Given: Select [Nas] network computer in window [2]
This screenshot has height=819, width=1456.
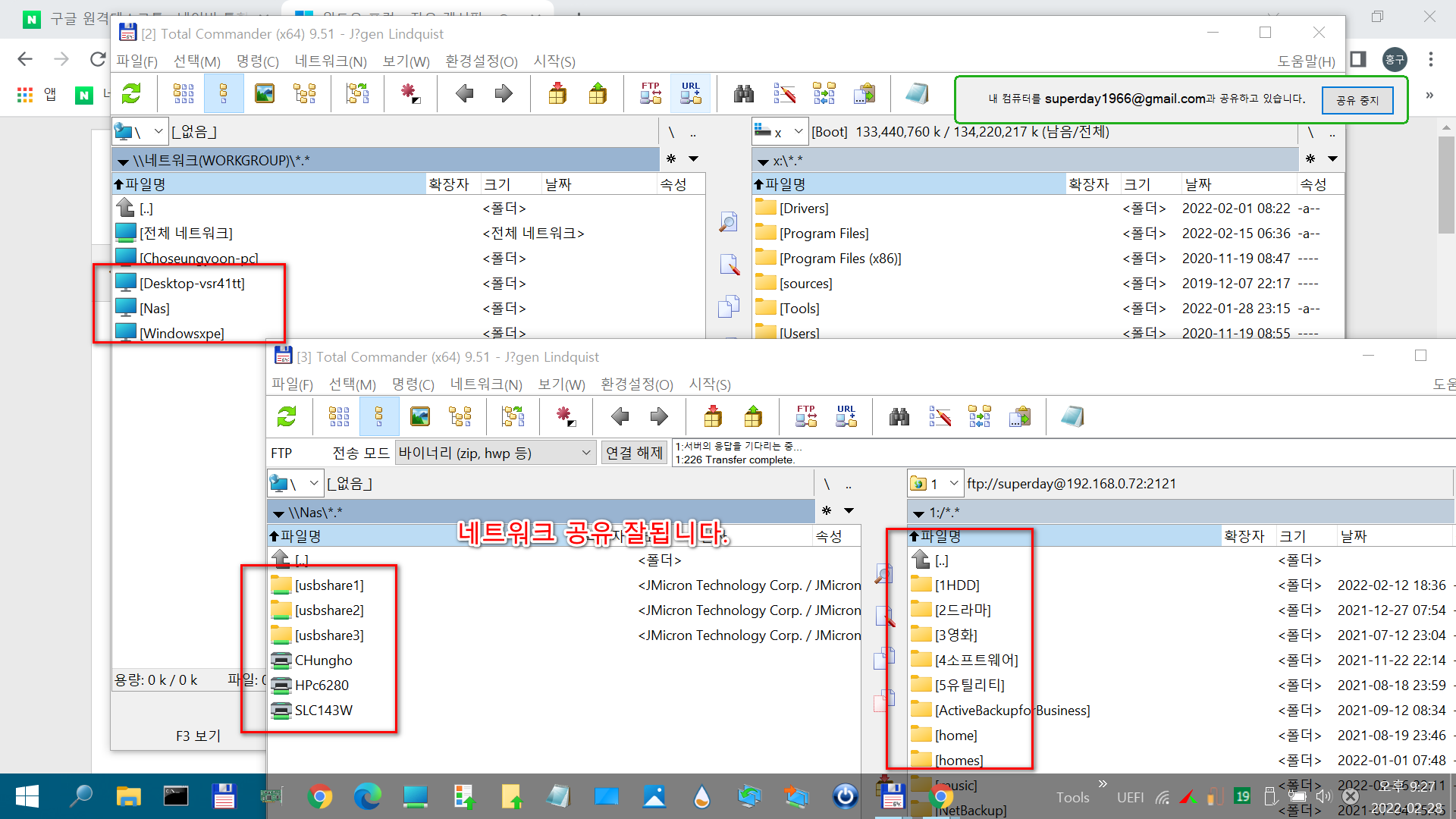Looking at the screenshot, I should (x=155, y=309).
